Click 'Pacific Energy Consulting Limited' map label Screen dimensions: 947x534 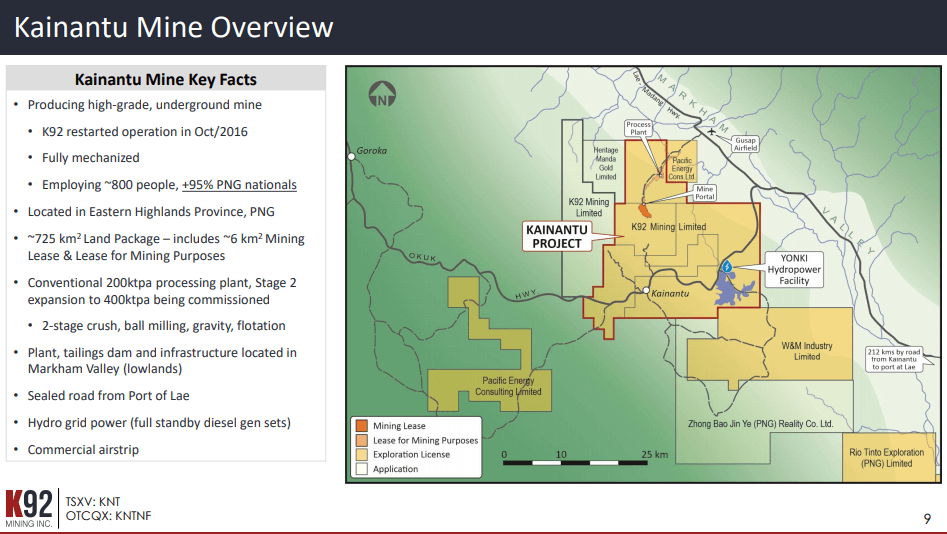508,386
